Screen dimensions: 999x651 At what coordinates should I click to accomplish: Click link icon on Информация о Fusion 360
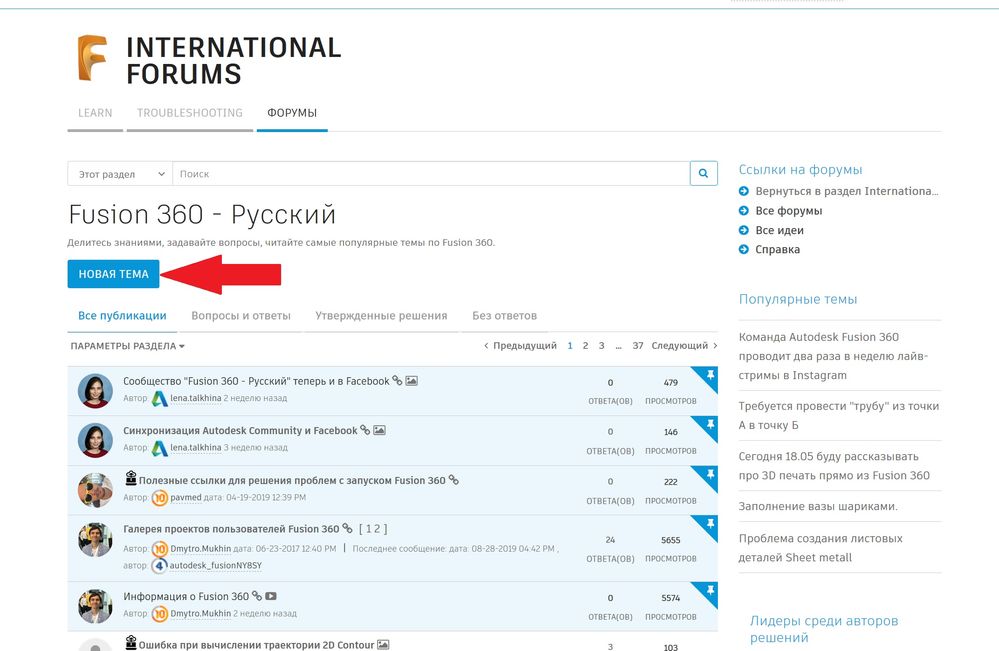point(257,596)
